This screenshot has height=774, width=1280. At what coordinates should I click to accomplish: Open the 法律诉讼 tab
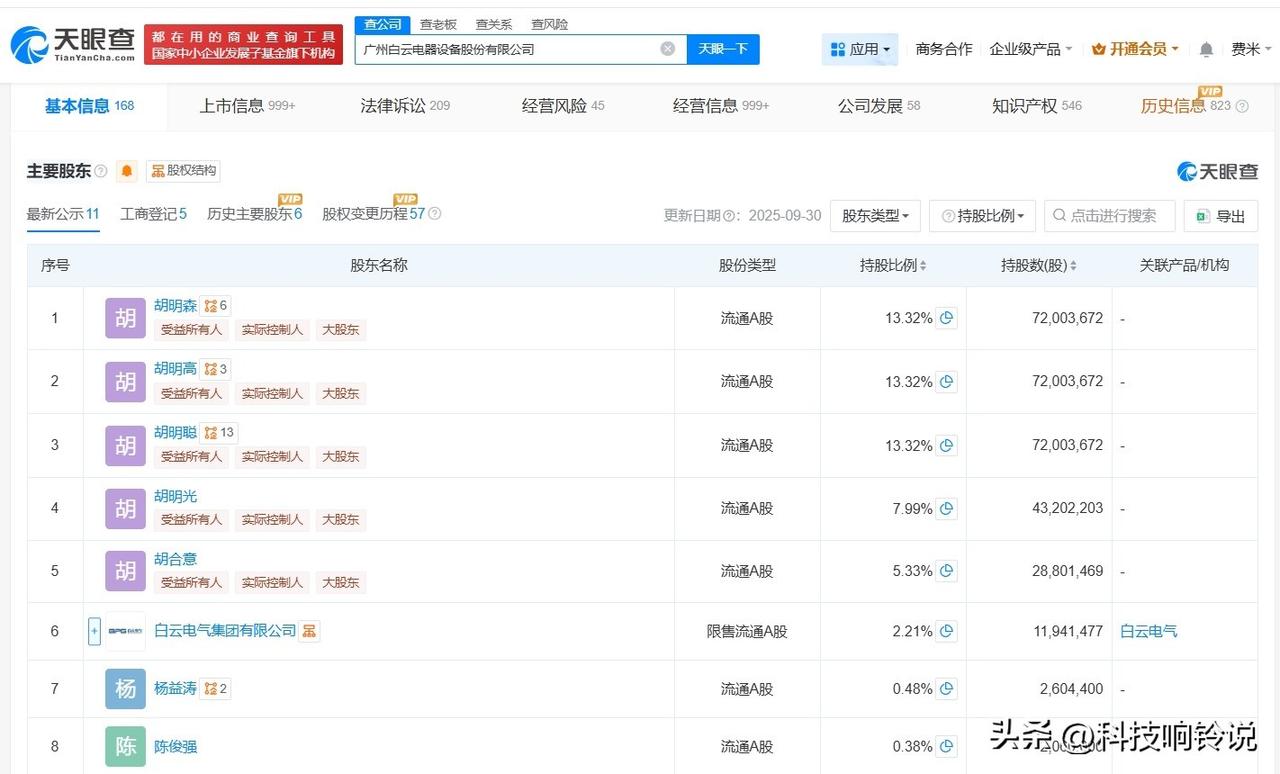click(405, 106)
